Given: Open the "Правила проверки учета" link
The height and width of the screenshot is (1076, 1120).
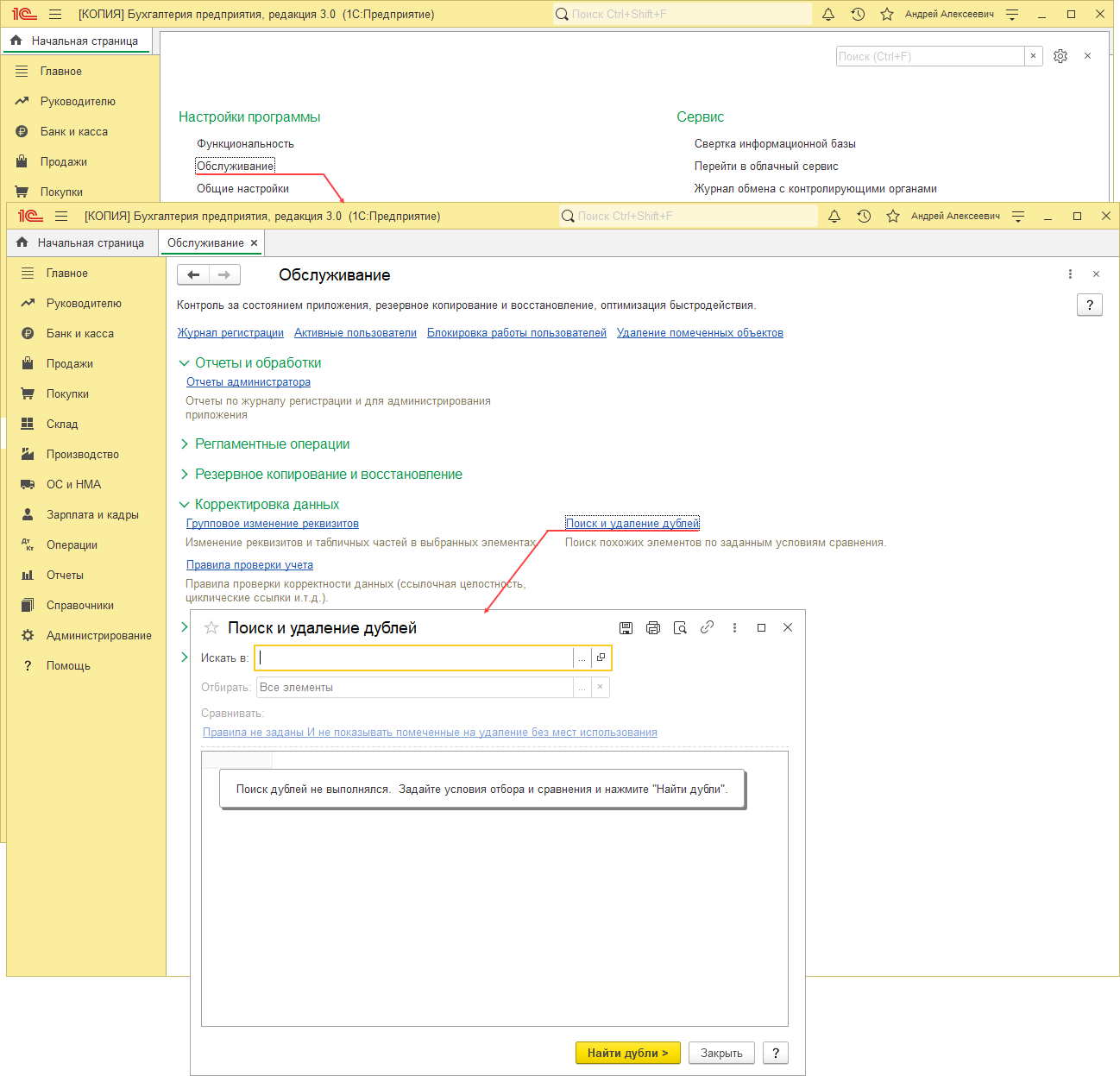Looking at the screenshot, I should coord(249,565).
